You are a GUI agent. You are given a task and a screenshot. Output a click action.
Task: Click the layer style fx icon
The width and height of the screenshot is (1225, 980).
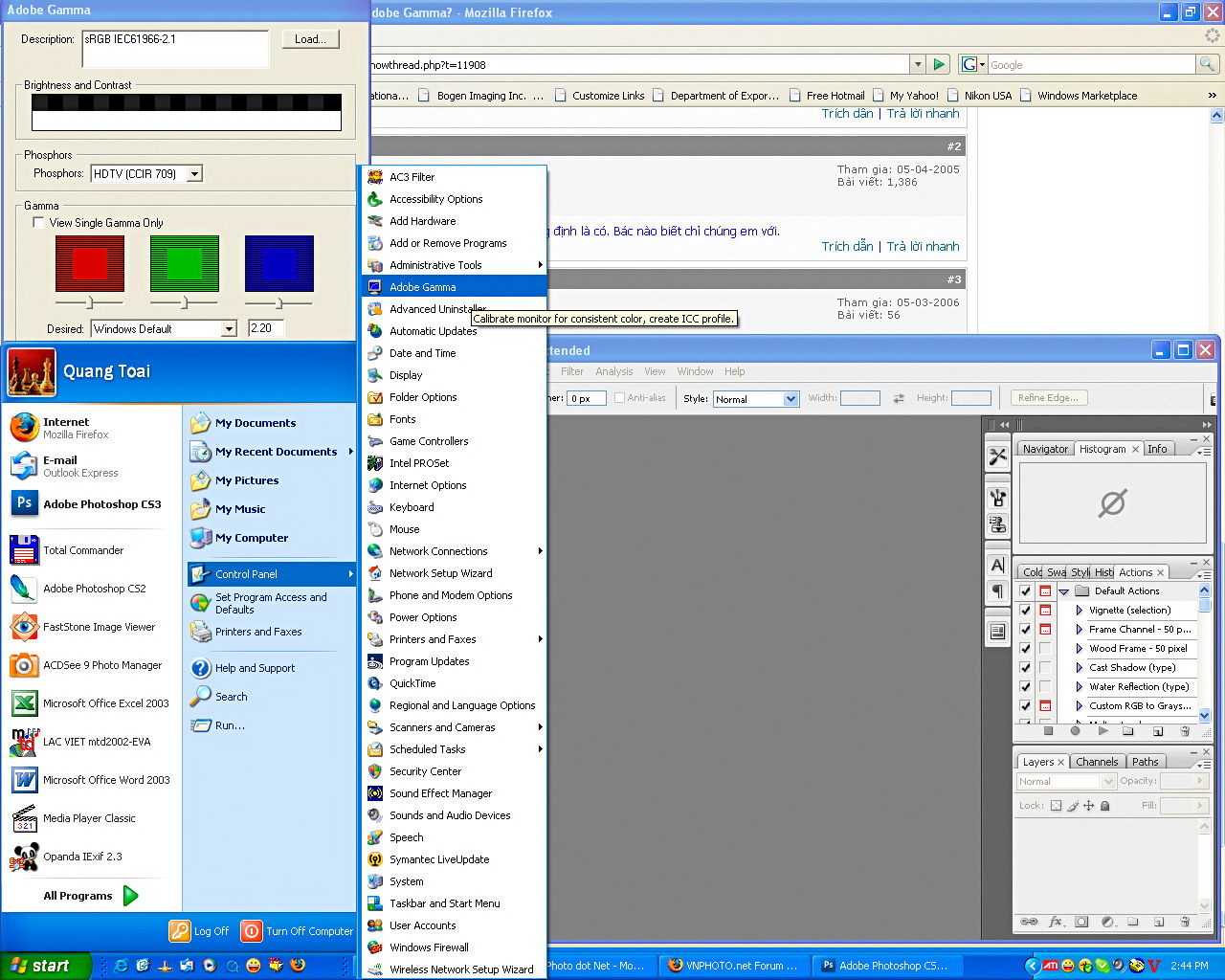[x=1056, y=922]
